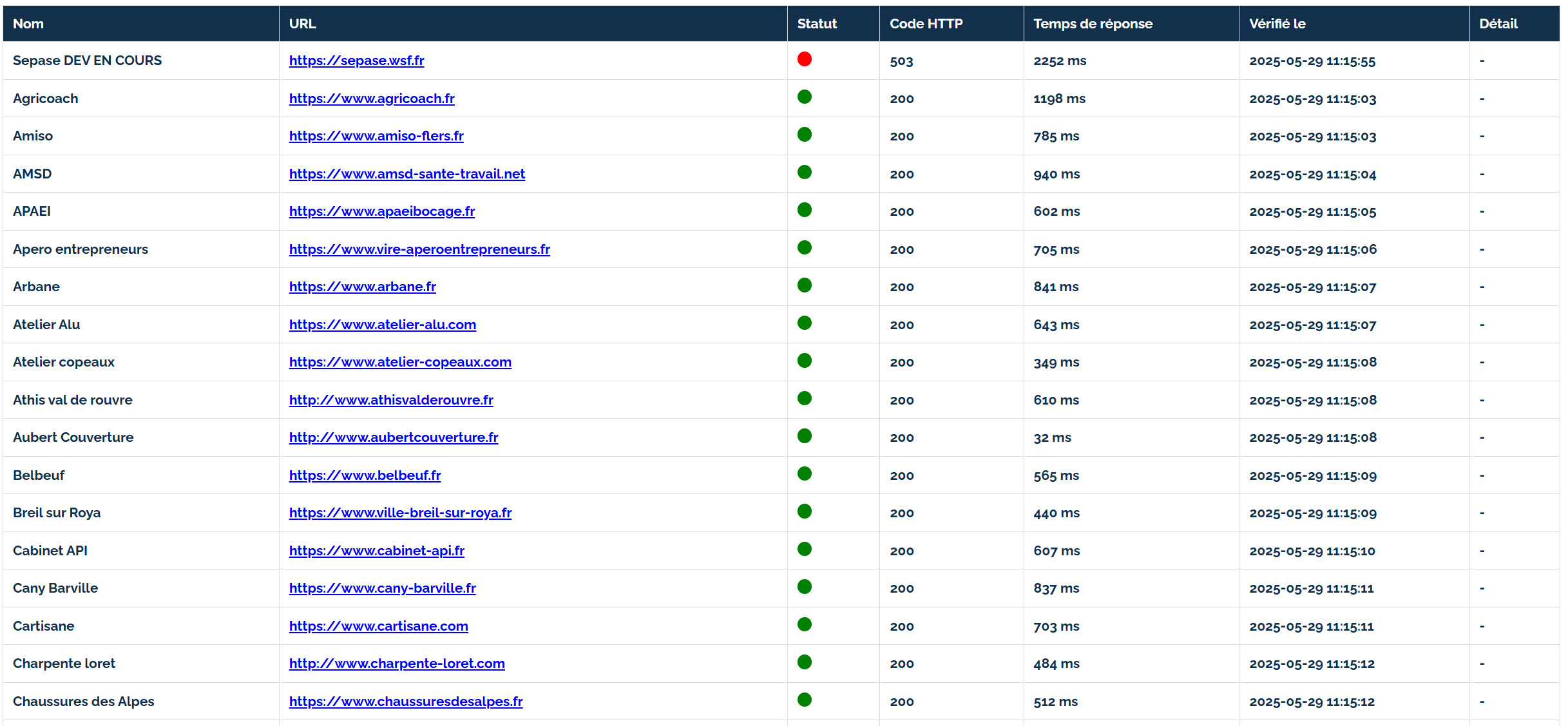Open the cany-barville.fr link
The width and height of the screenshot is (1568, 726).
click(x=383, y=588)
